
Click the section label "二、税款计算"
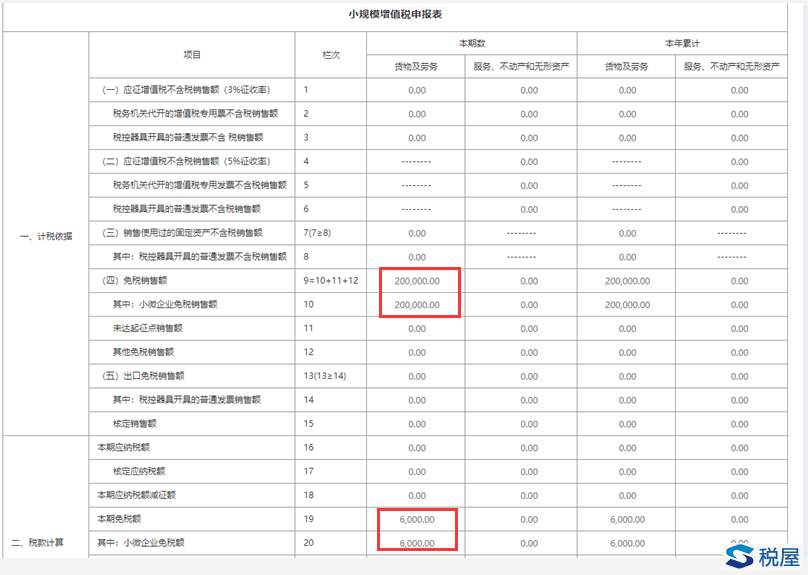coord(38,543)
